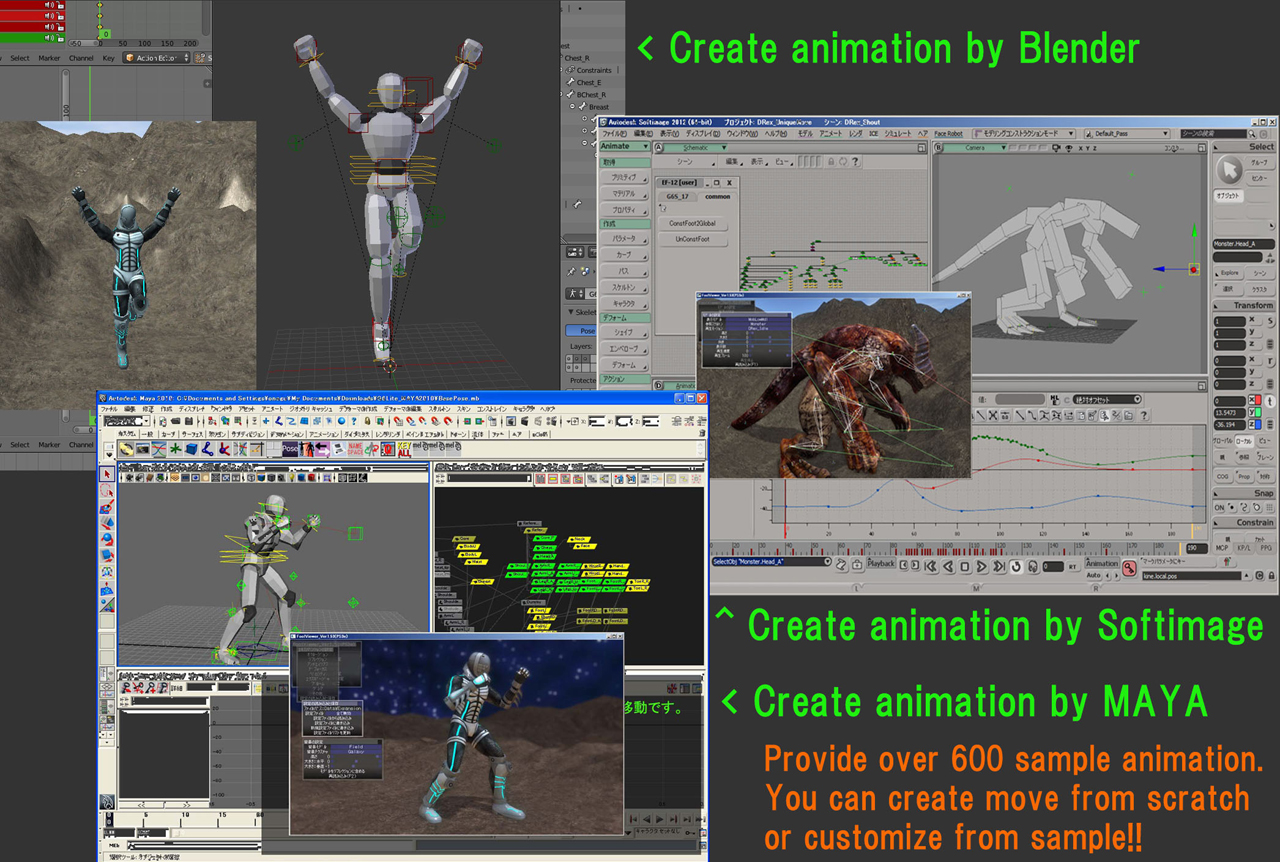Toggle the RT realtime playback button

click(x=1072, y=566)
